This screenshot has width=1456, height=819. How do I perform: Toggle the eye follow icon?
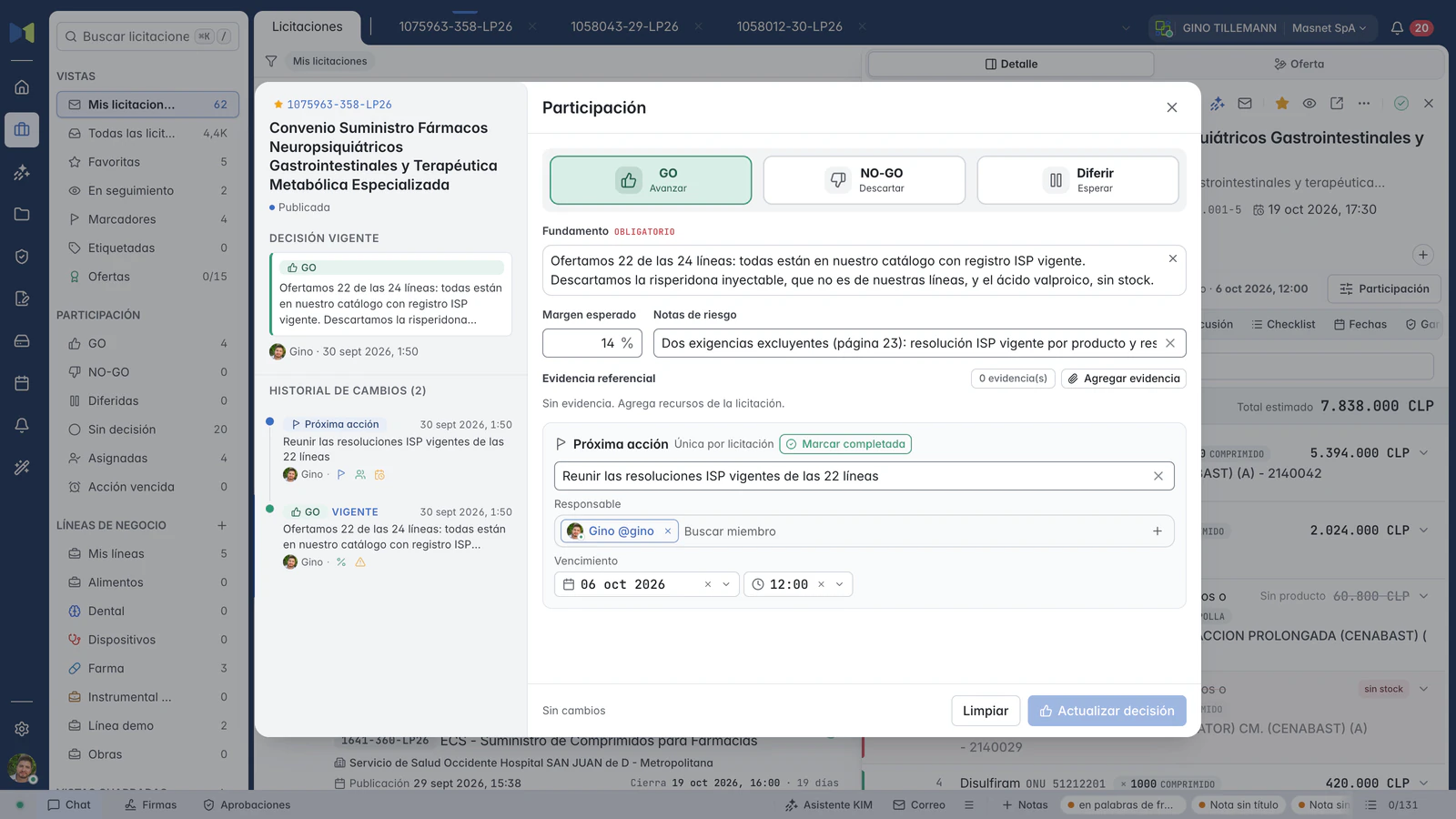pos(1309,104)
